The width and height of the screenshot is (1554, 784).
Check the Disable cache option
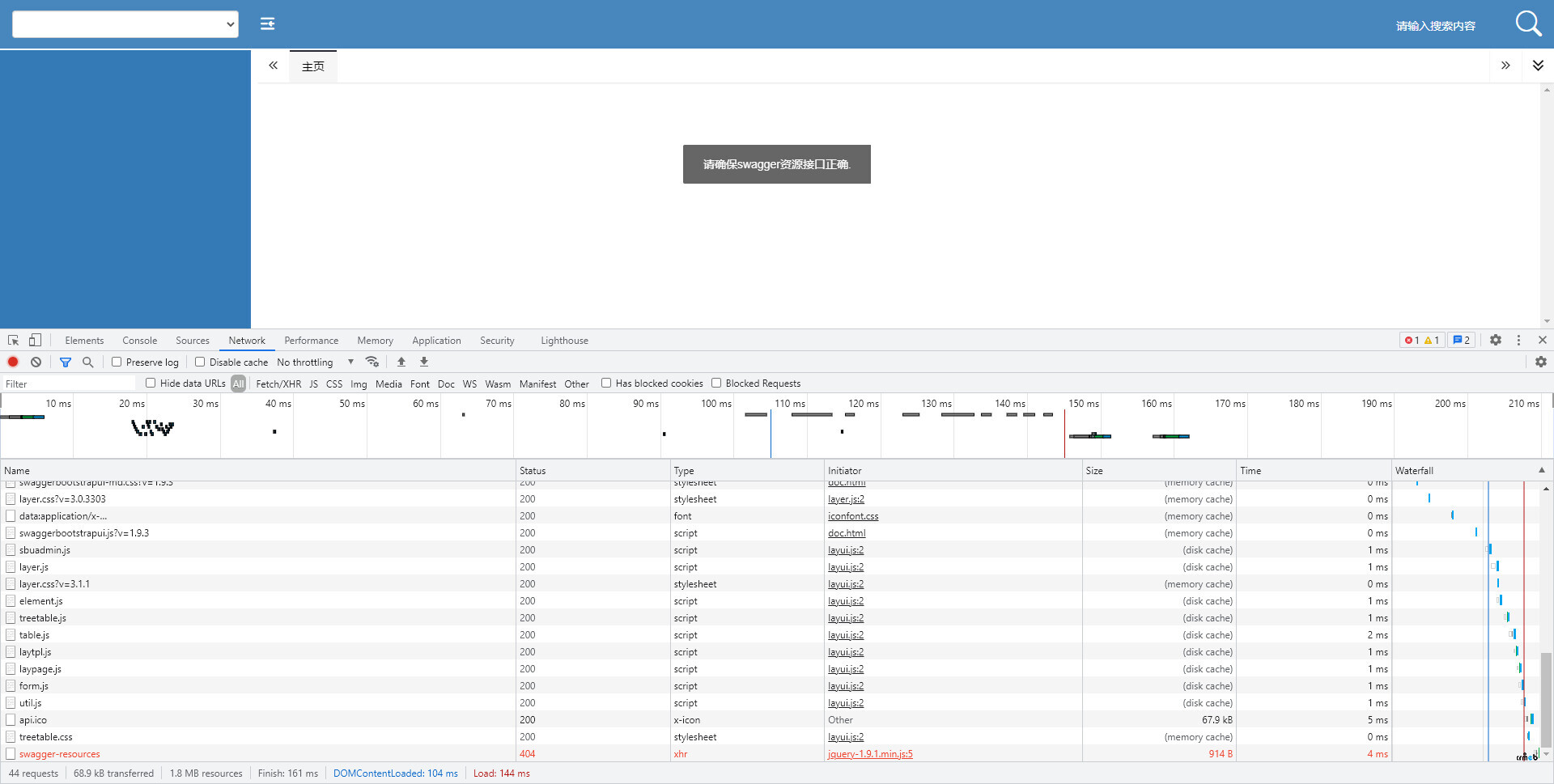click(200, 362)
